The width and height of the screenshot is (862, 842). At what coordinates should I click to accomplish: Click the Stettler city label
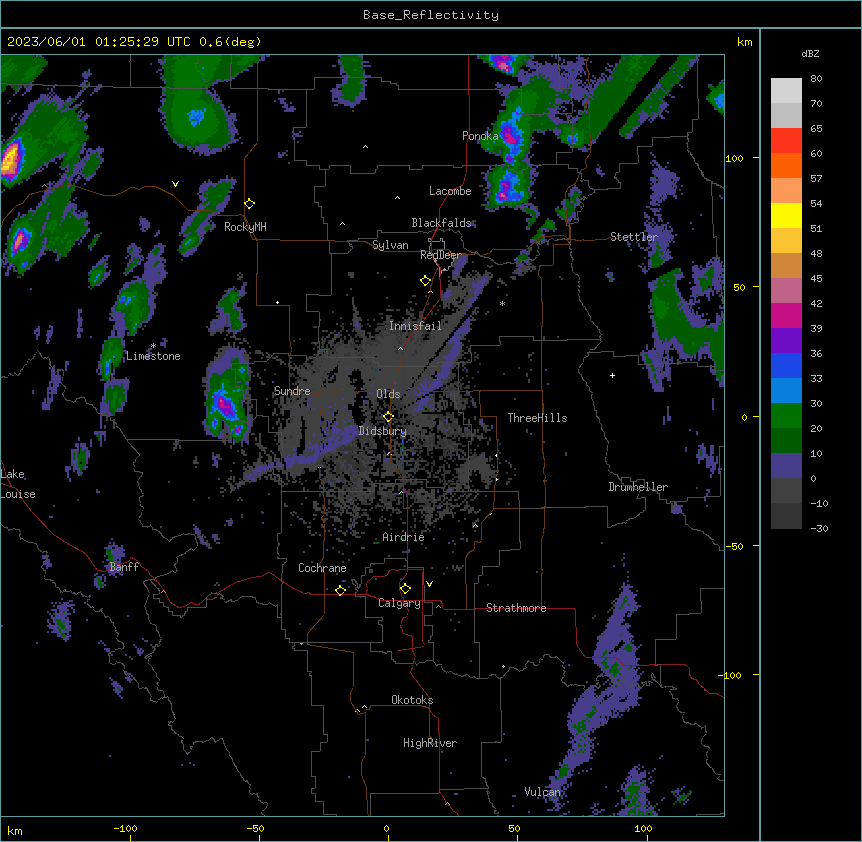coord(634,237)
